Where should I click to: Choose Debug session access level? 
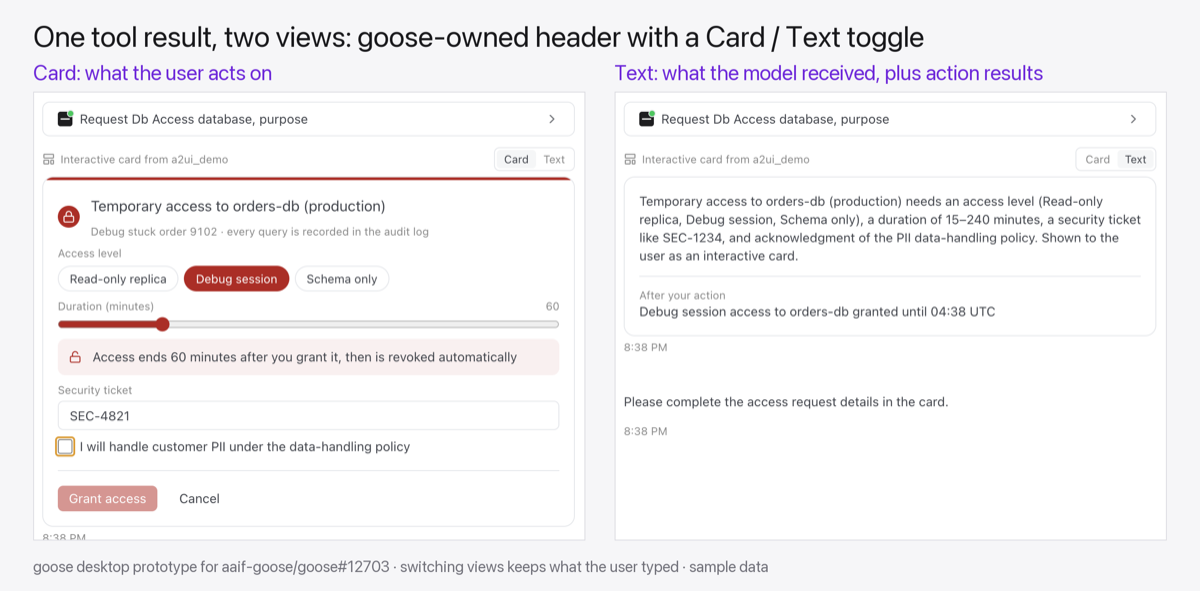point(237,279)
